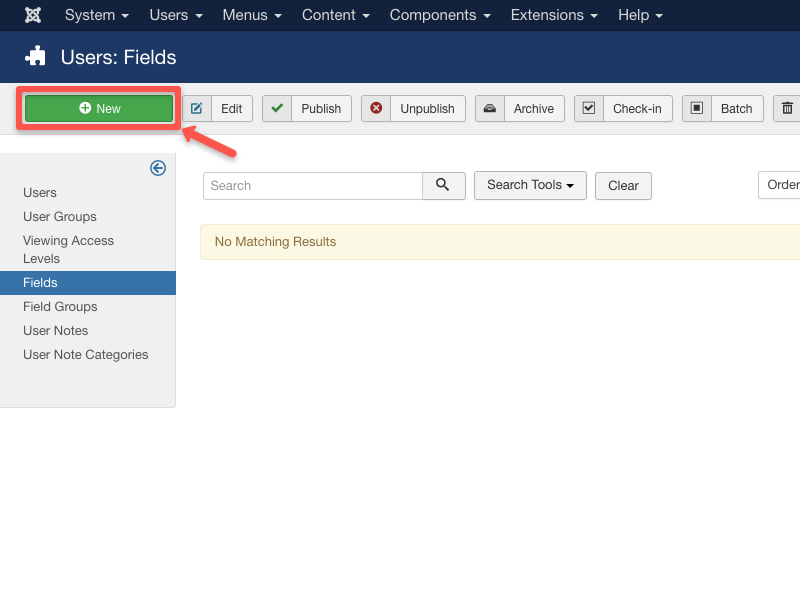
Task: Expand the Components menu
Action: (440, 15)
